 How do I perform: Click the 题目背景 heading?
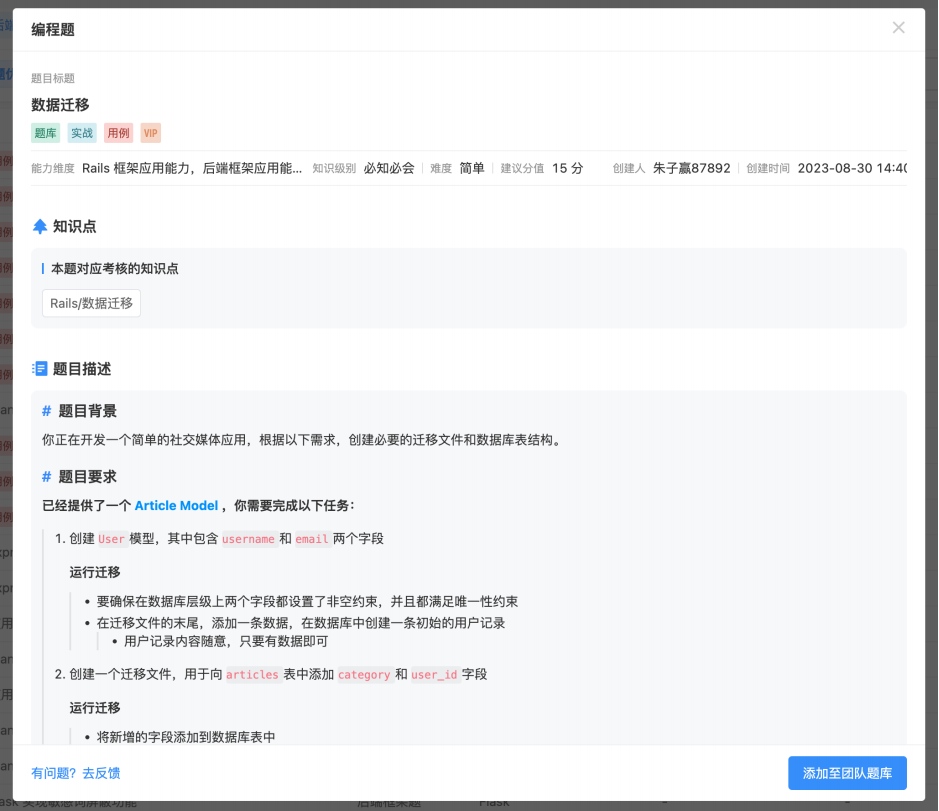[x=87, y=411]
